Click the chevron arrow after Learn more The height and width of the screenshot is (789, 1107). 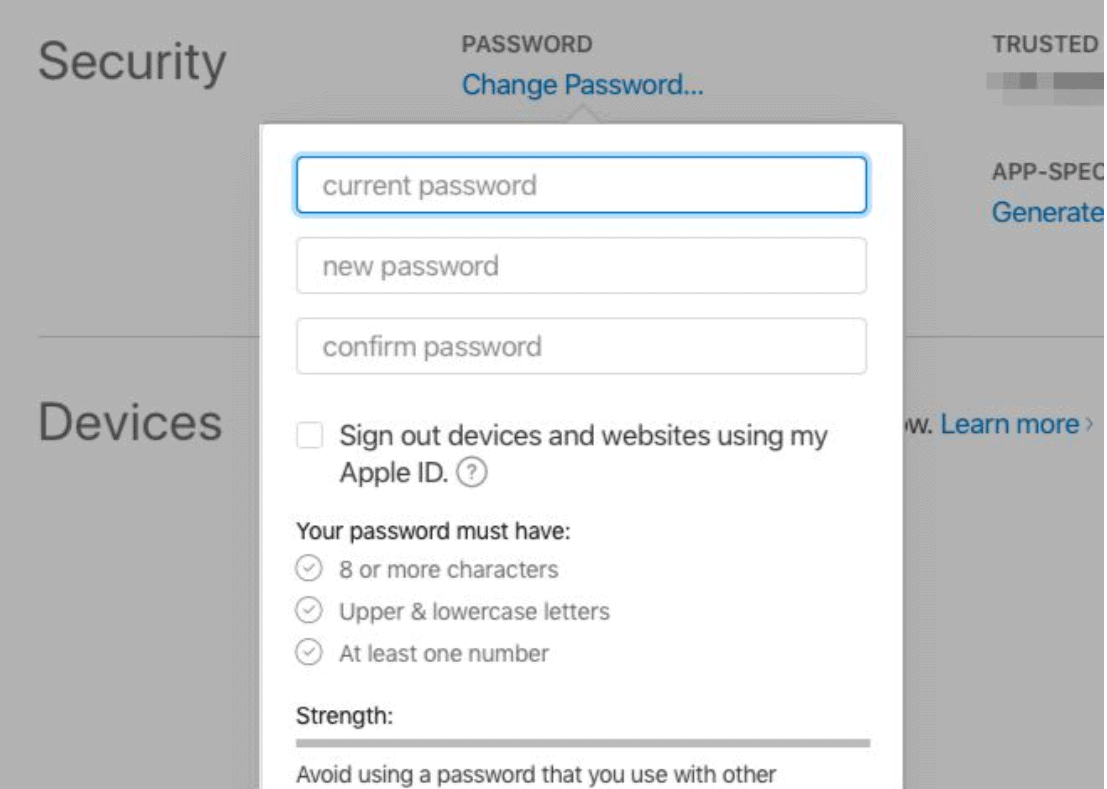(1089, 424)
